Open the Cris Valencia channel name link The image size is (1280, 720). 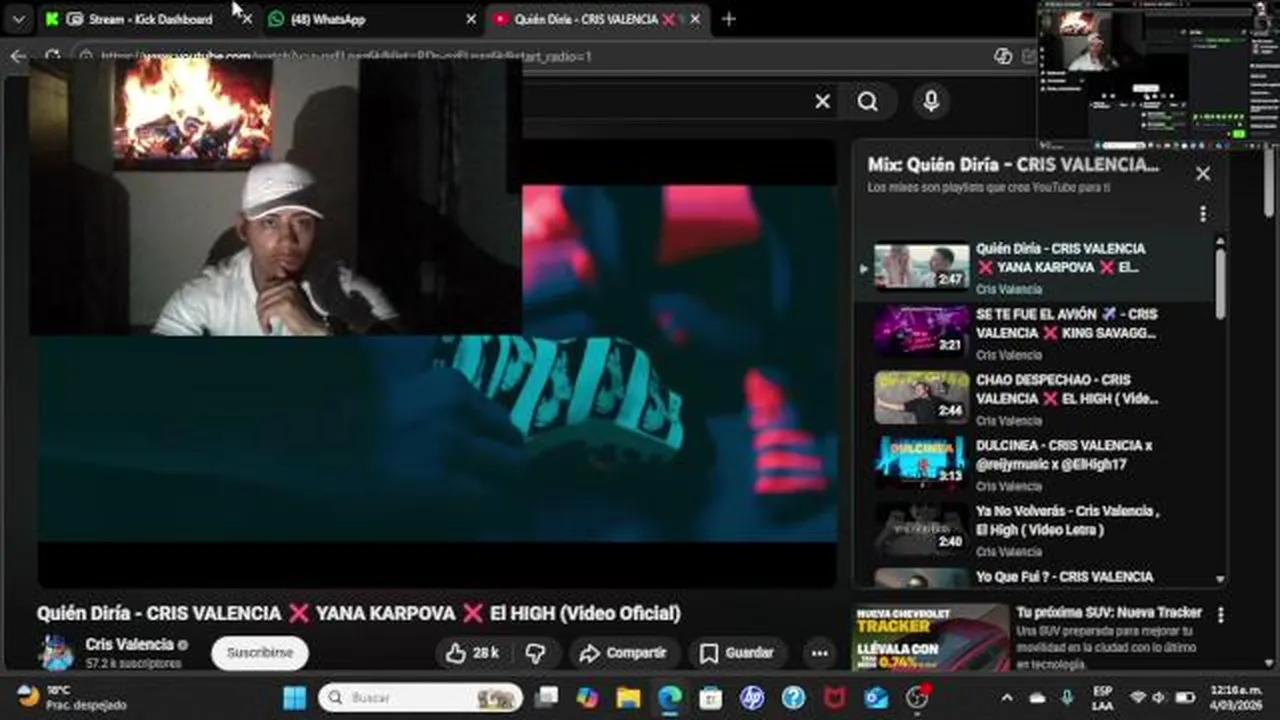129,644
